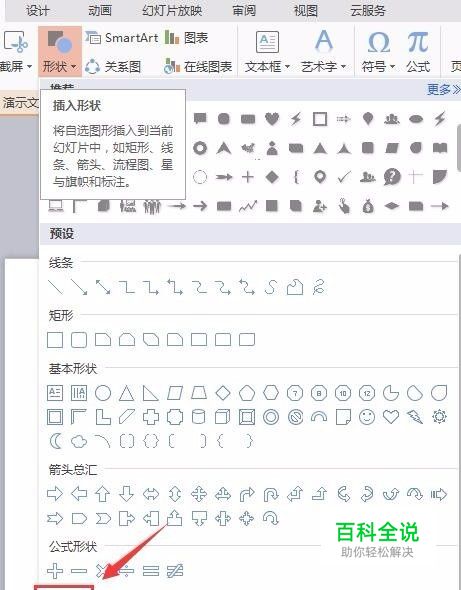Choose the not-equal formula shape
Screen dimensions: 461x590
175,571
